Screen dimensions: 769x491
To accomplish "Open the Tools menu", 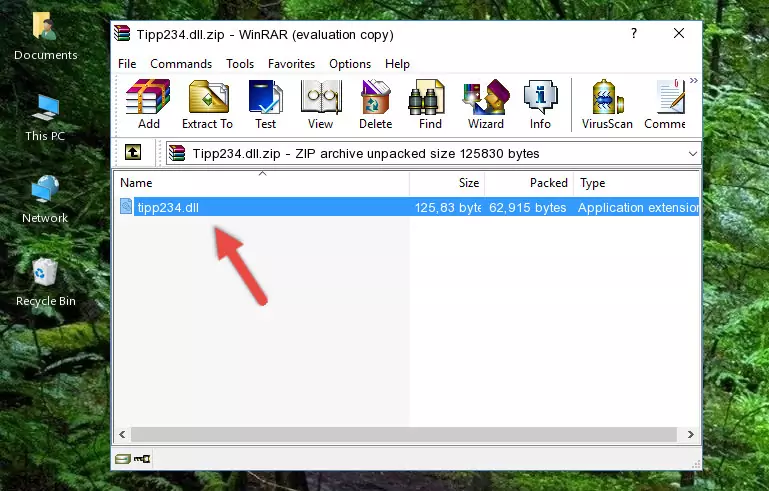I will tap(240, 64).
